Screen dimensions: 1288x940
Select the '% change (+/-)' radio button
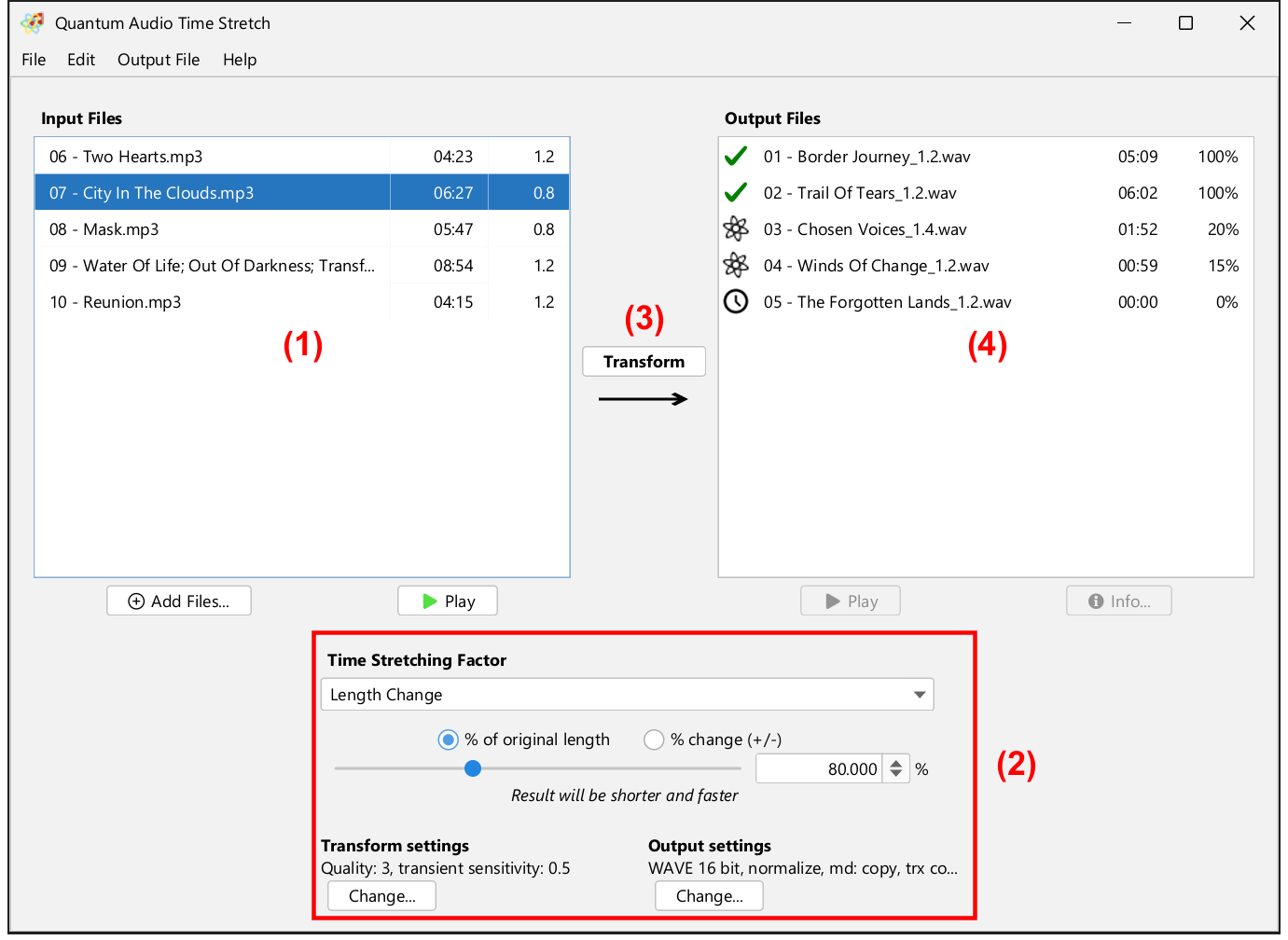coord(654,740)
